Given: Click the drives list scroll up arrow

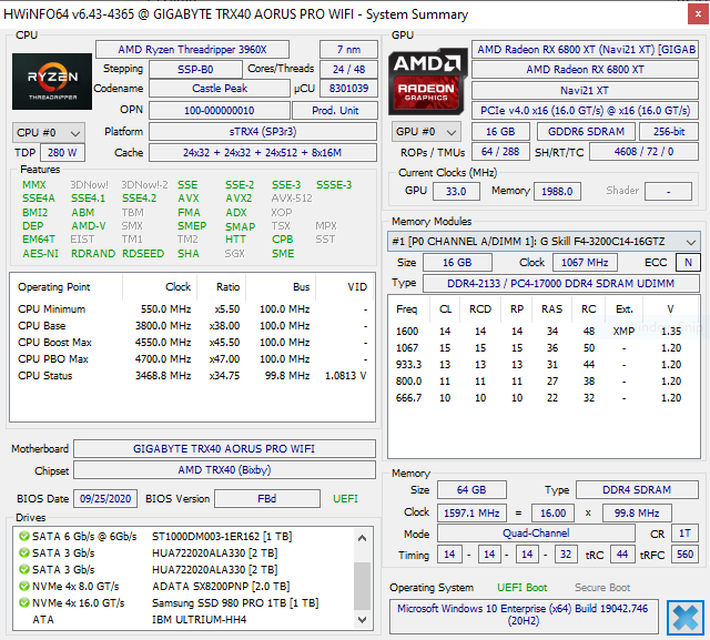Looking at the screenshot, I should [362, 538].
